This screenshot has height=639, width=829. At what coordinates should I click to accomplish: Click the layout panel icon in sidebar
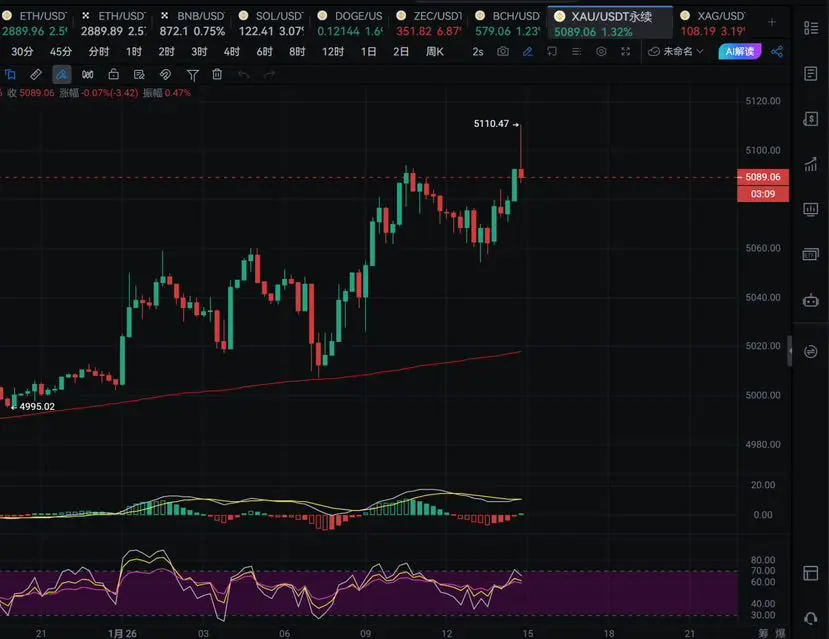pos(810,572)
